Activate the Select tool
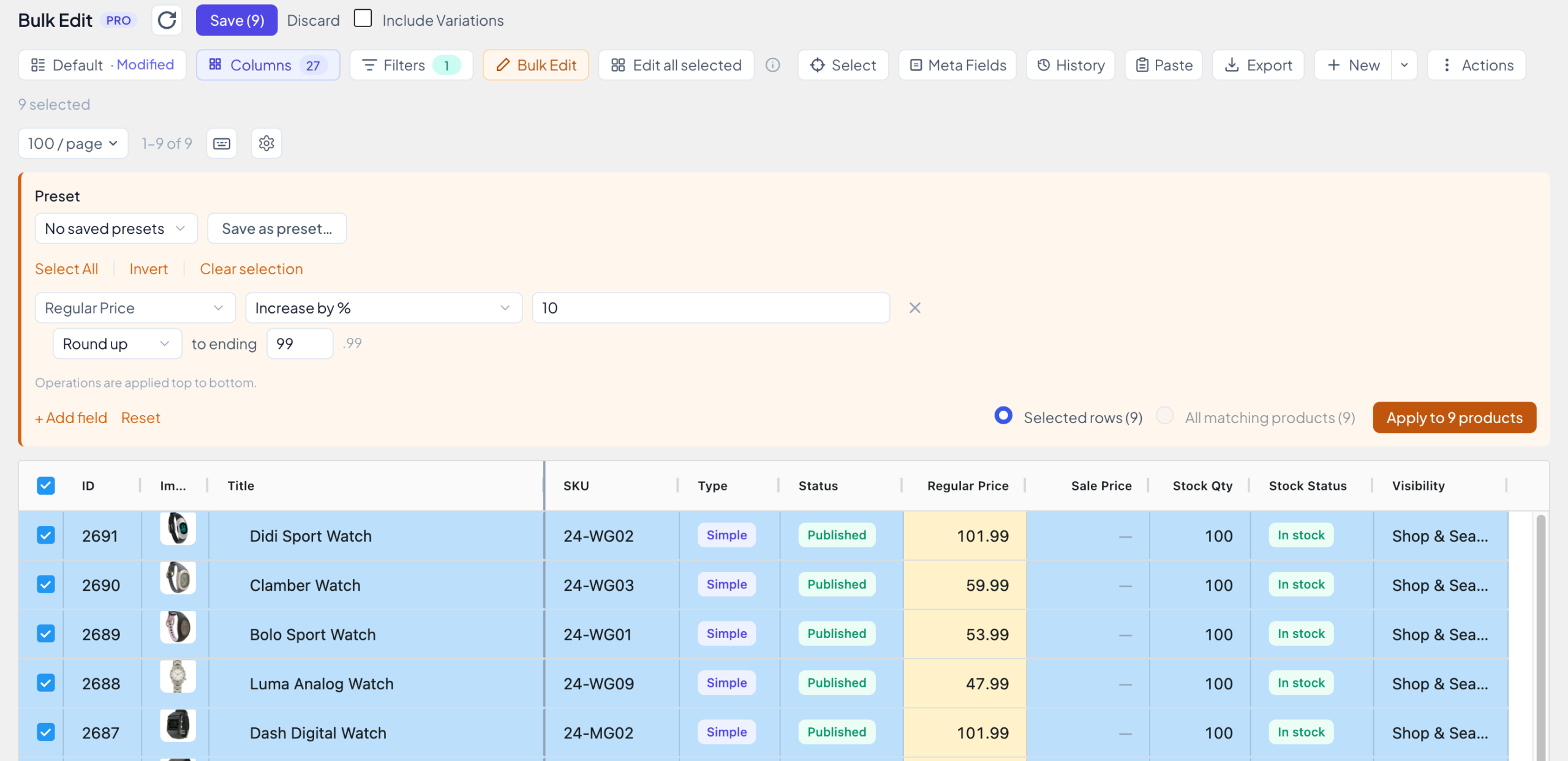The image size is (1568, 761). 843,65
